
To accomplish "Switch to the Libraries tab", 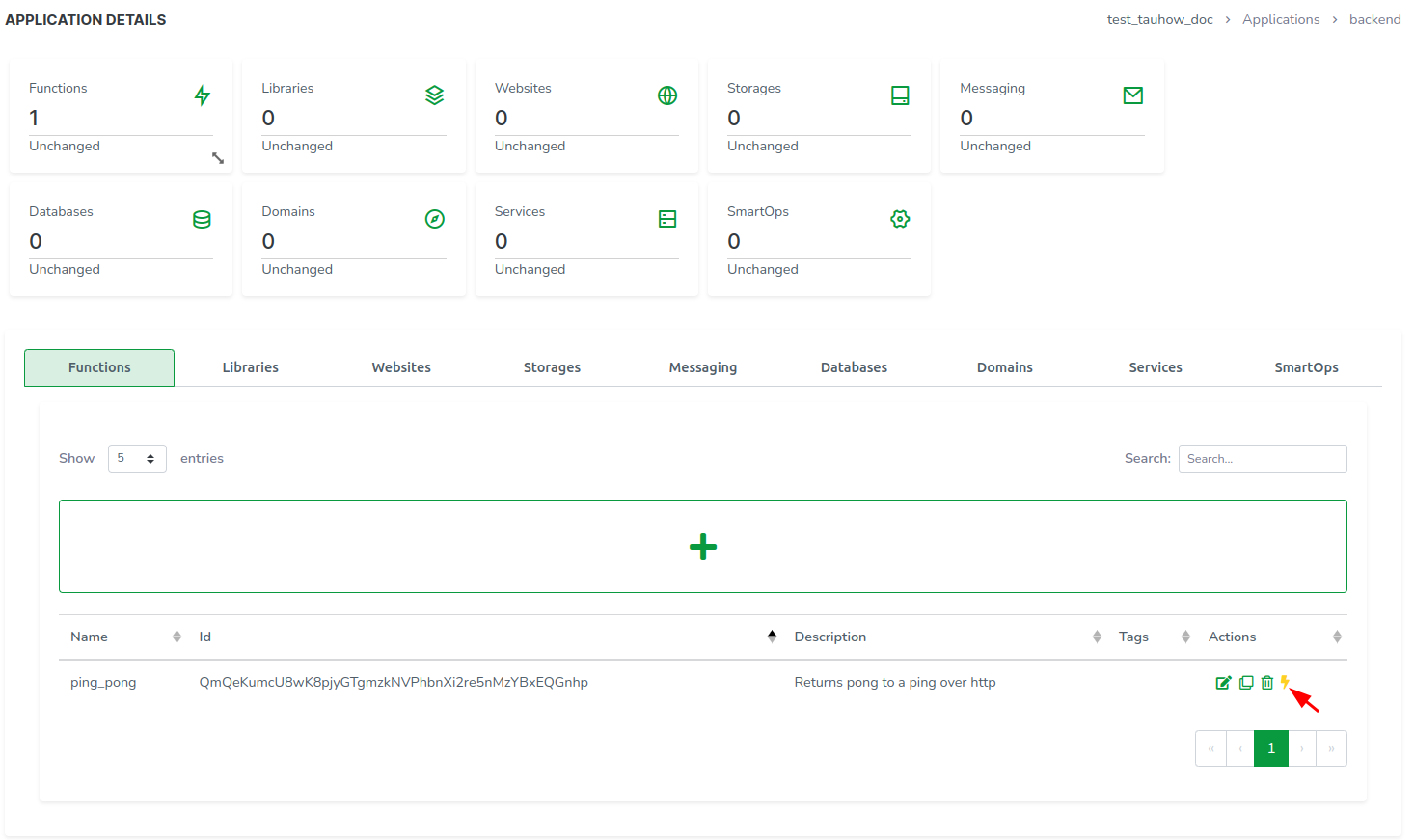I will [251, 367].
